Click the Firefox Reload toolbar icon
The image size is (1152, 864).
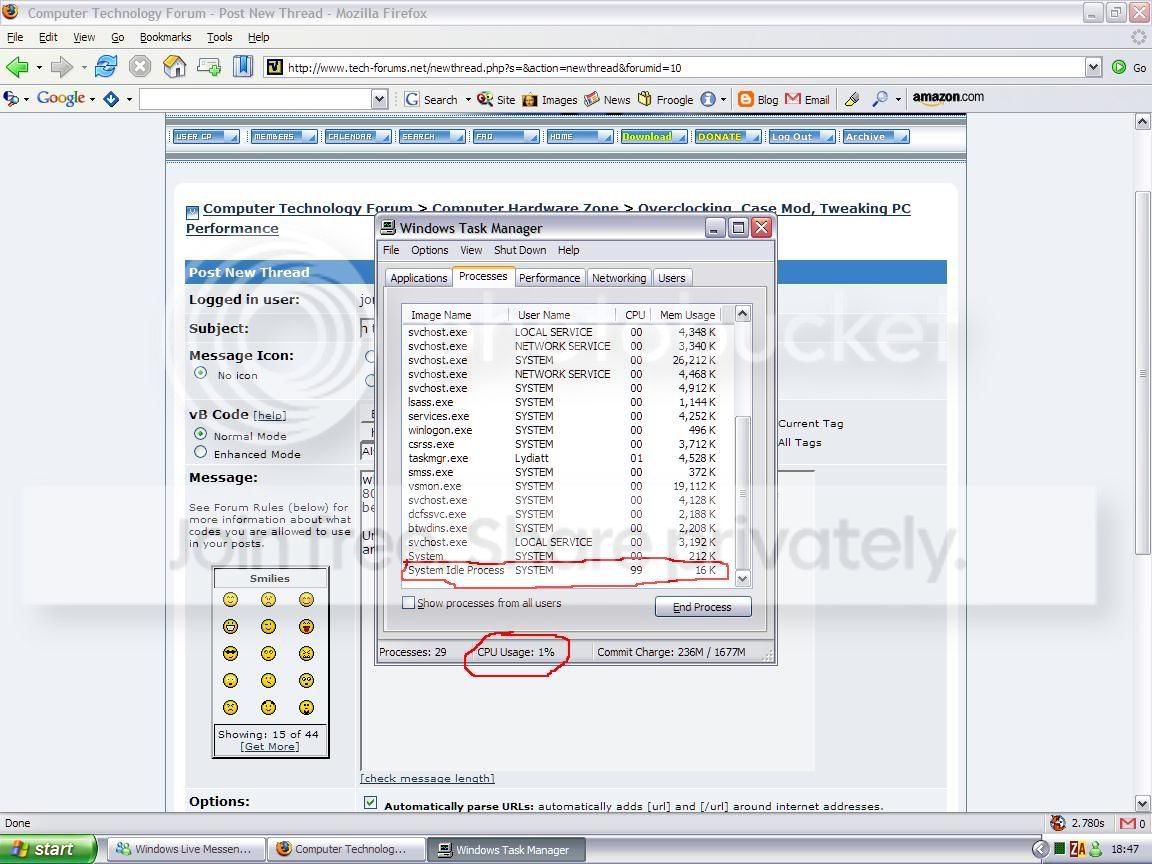[x=106, y=67]
